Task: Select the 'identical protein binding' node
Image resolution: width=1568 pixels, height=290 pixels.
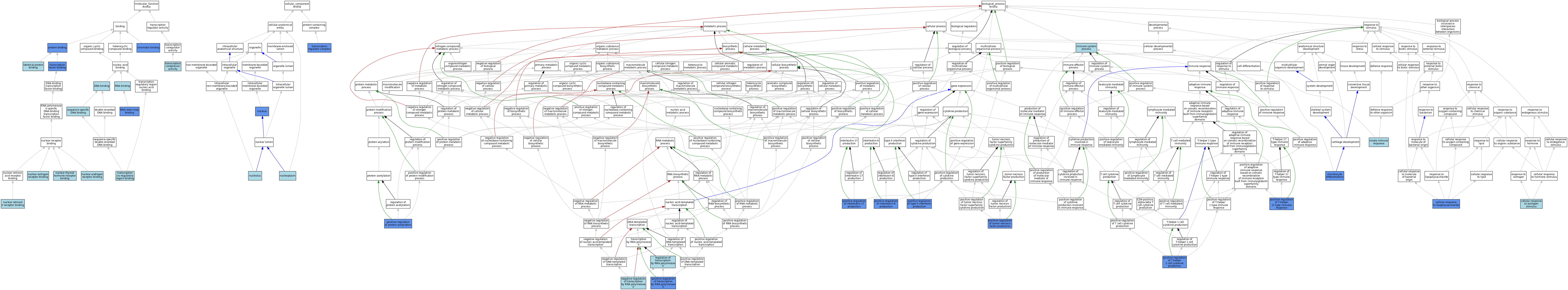Action: point(33,66)
